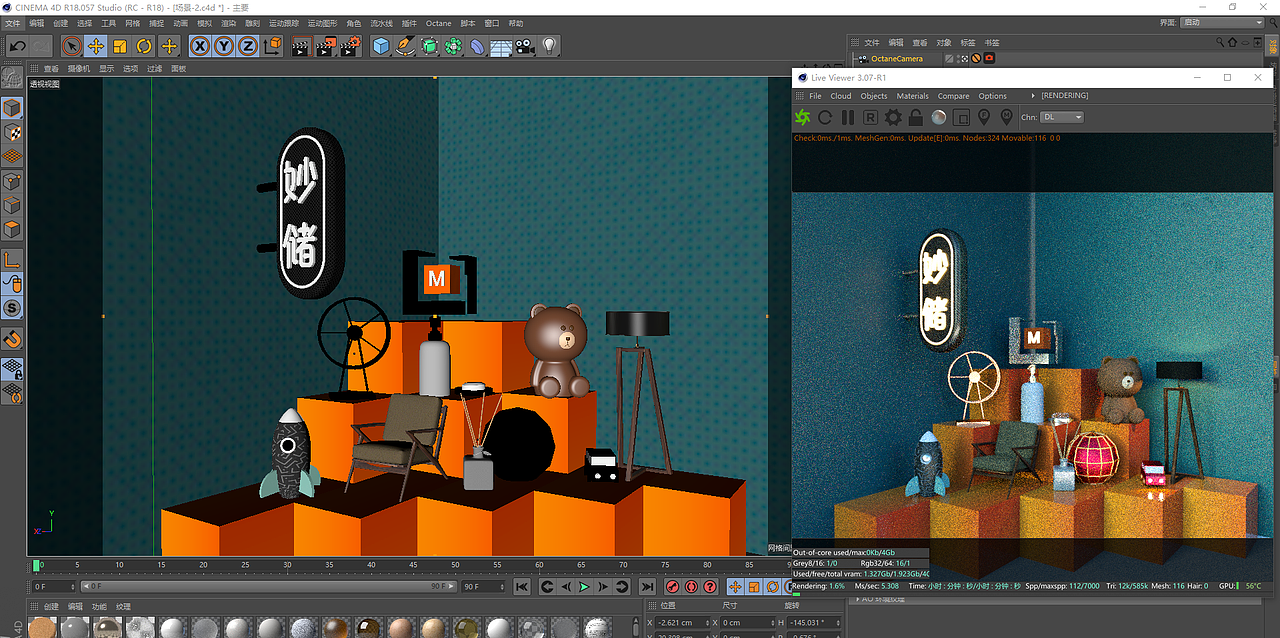Pause the render in Live Viewer
This screenshot has width=1280, height=638.
click(848, 117)
